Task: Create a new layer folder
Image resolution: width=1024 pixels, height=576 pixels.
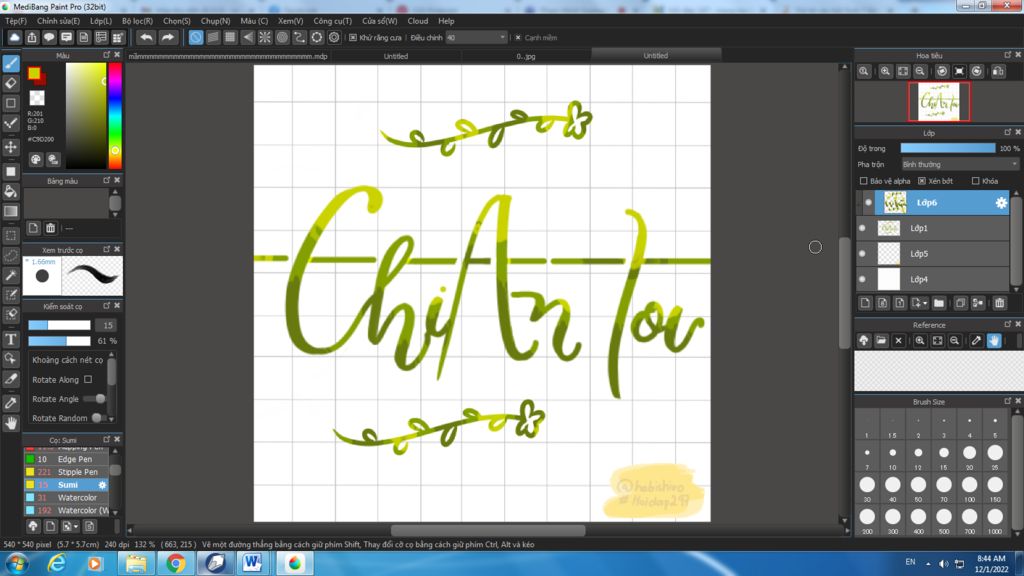Action: pos(938,303)
